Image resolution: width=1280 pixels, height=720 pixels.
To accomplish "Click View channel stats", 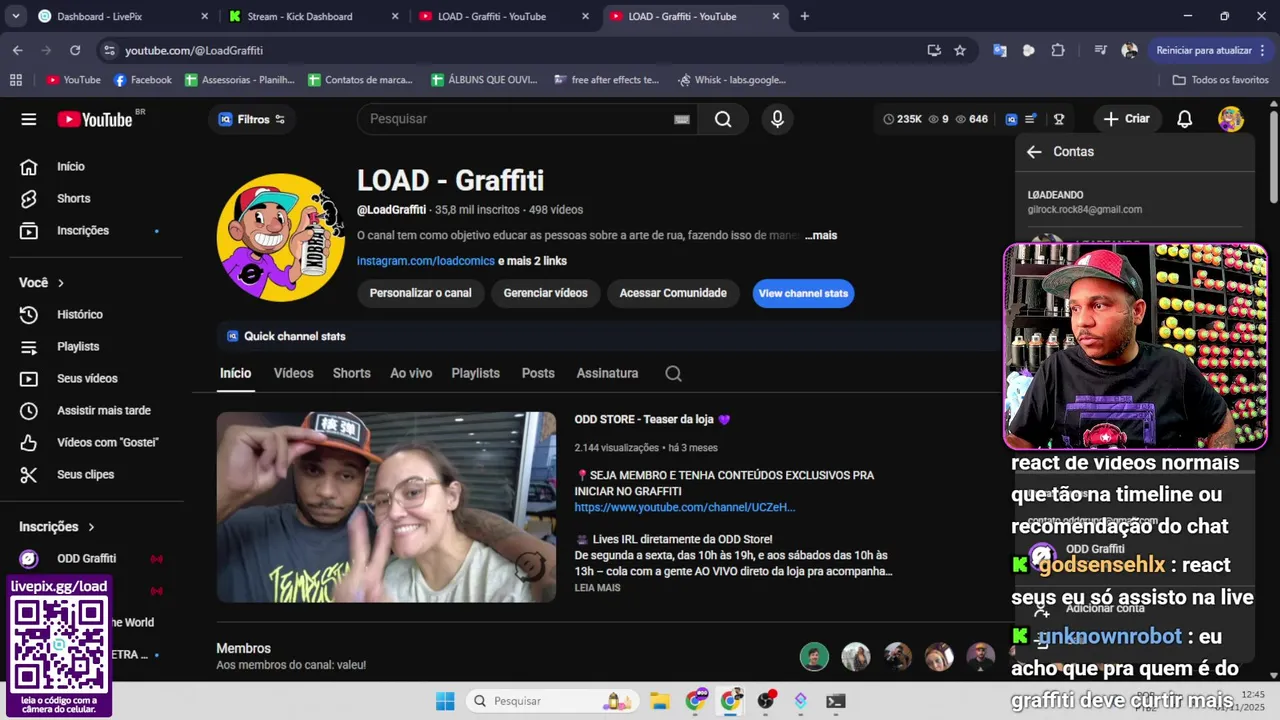I will [x=803, y=293].
